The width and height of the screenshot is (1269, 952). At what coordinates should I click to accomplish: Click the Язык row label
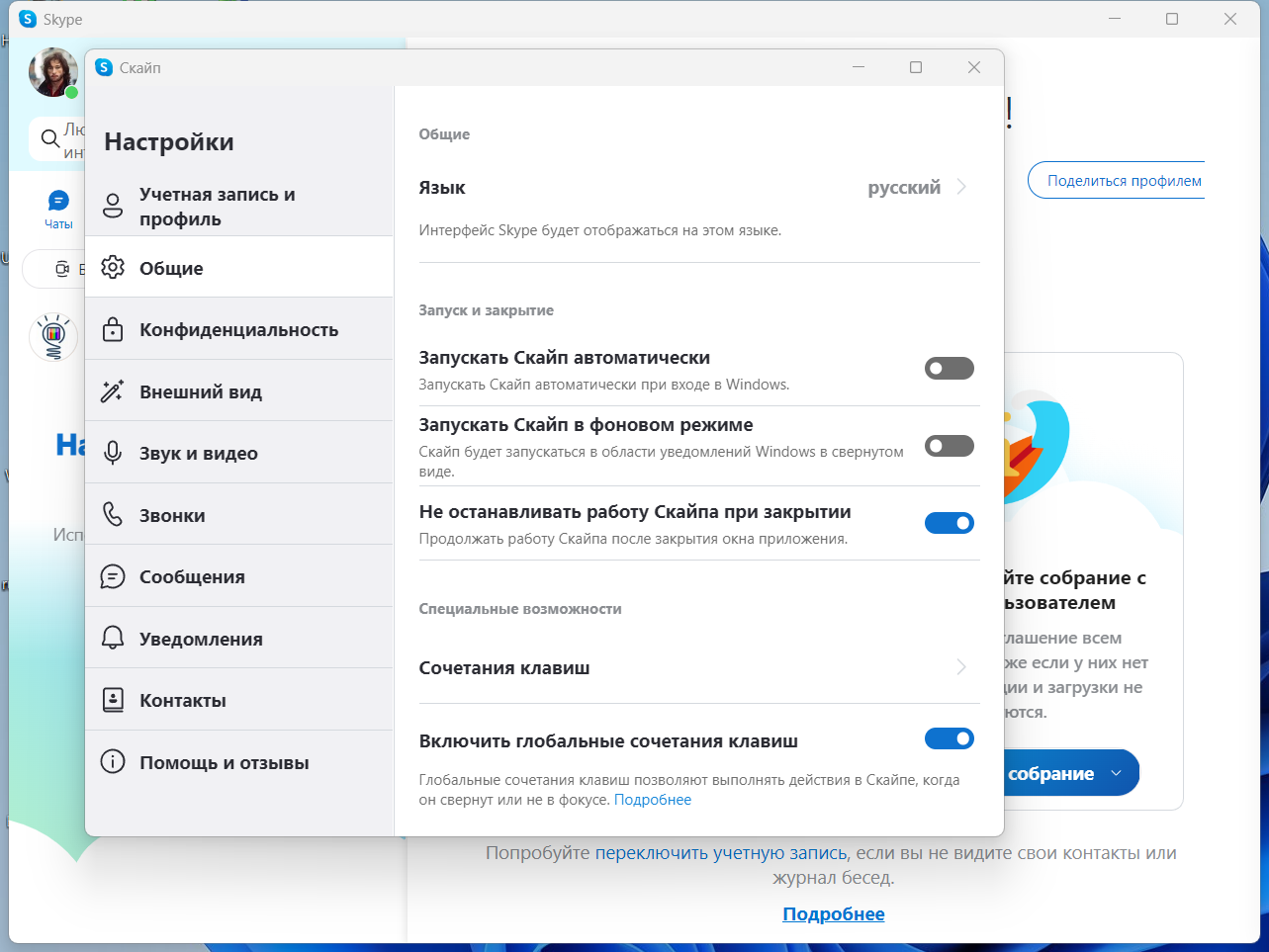click(x=442, y=188)
